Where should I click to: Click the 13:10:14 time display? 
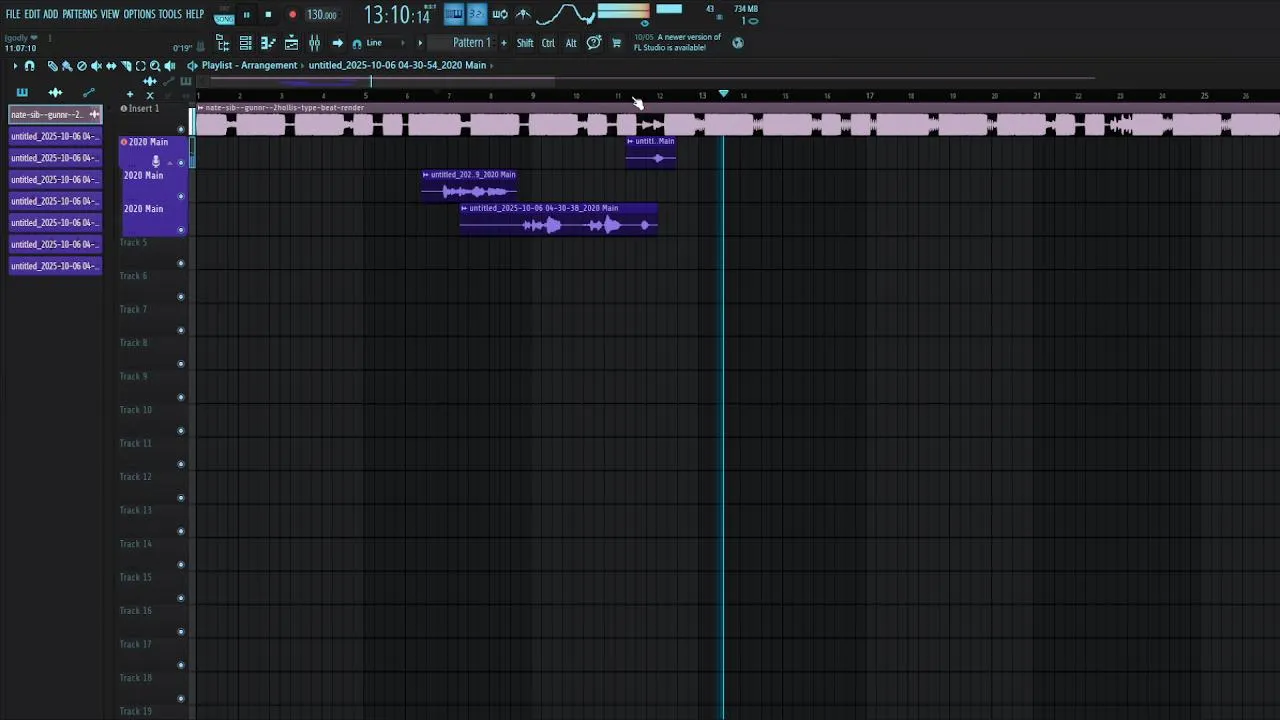point(397,15)
